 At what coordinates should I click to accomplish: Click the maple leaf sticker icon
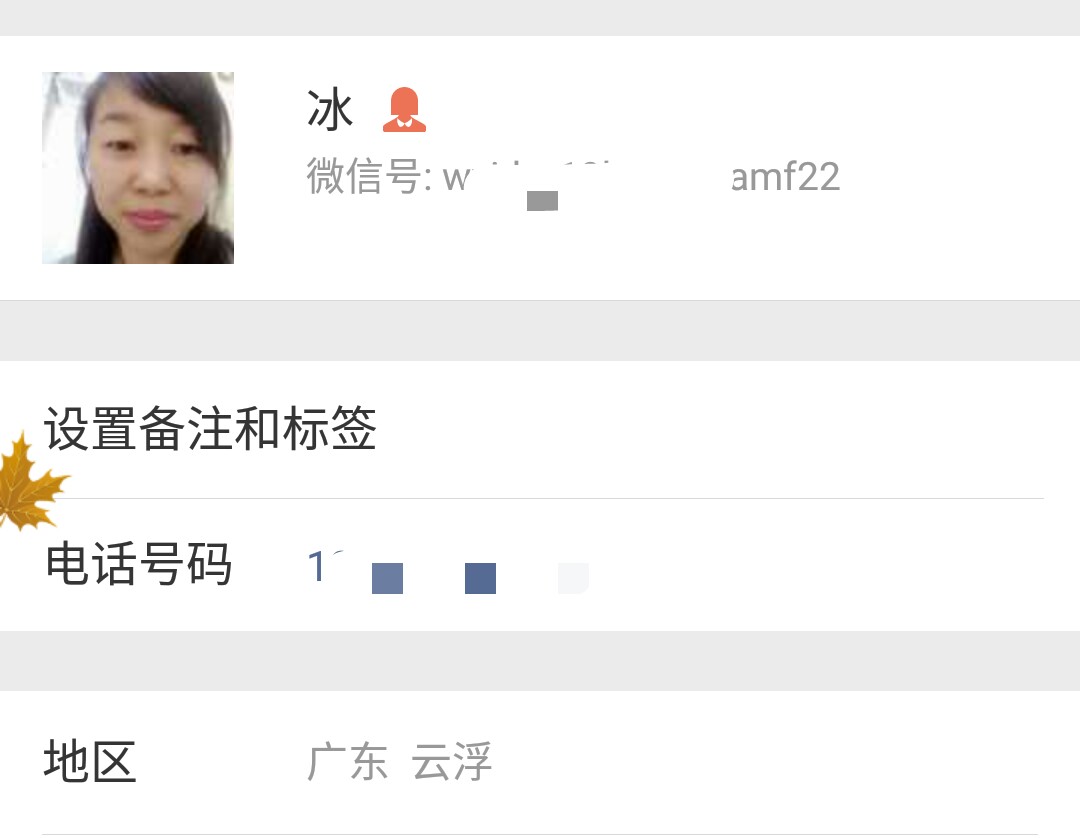point(31,481)
